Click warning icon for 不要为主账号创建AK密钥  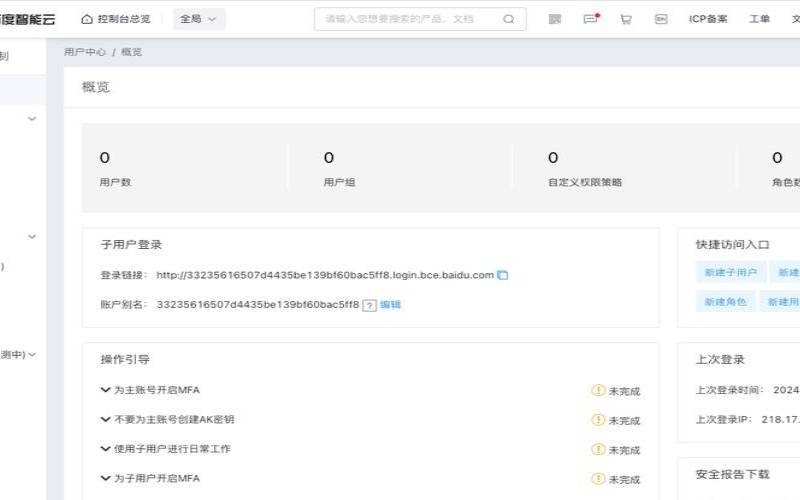coord(598,420)
